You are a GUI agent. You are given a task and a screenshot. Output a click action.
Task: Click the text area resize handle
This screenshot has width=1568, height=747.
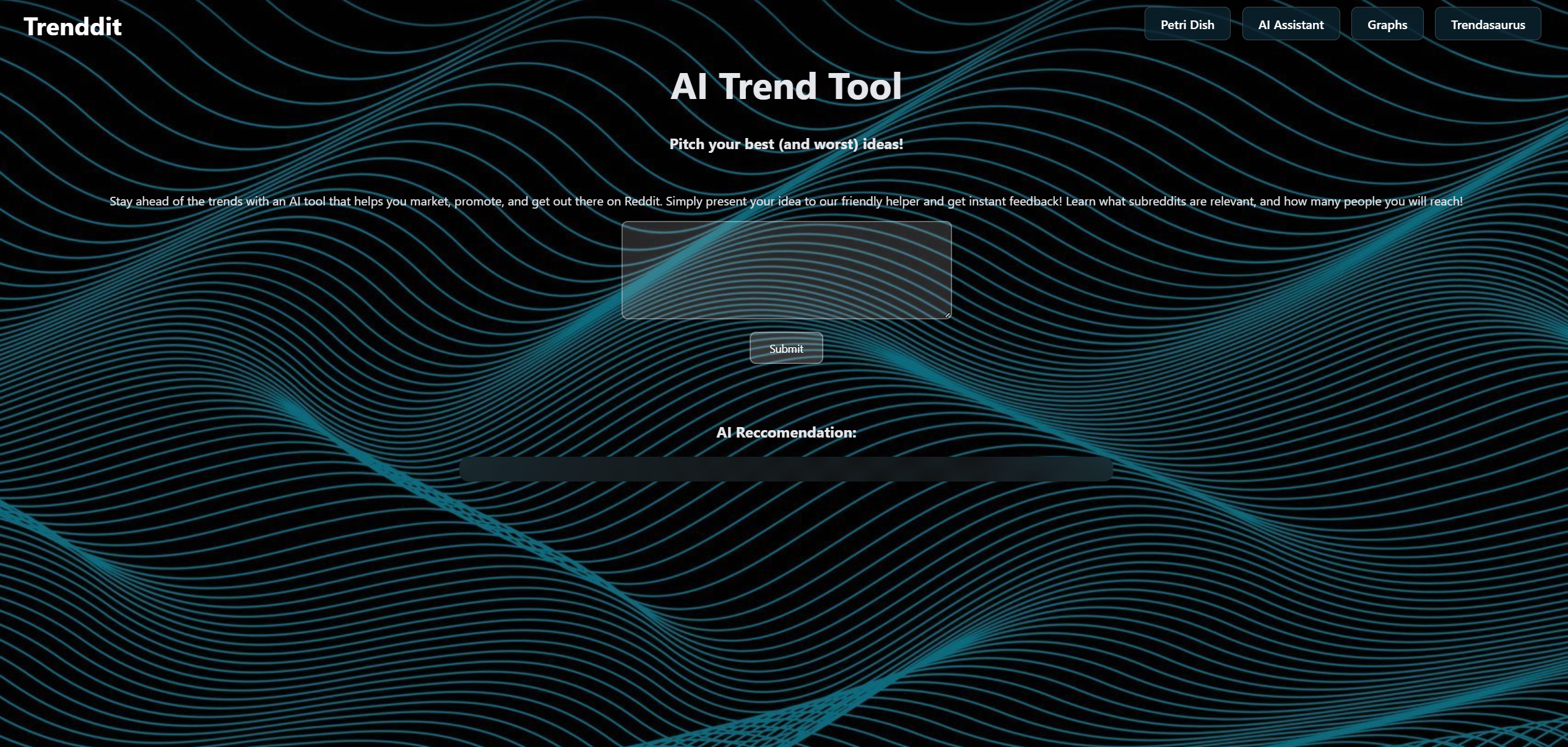click(x=947, y=315)
